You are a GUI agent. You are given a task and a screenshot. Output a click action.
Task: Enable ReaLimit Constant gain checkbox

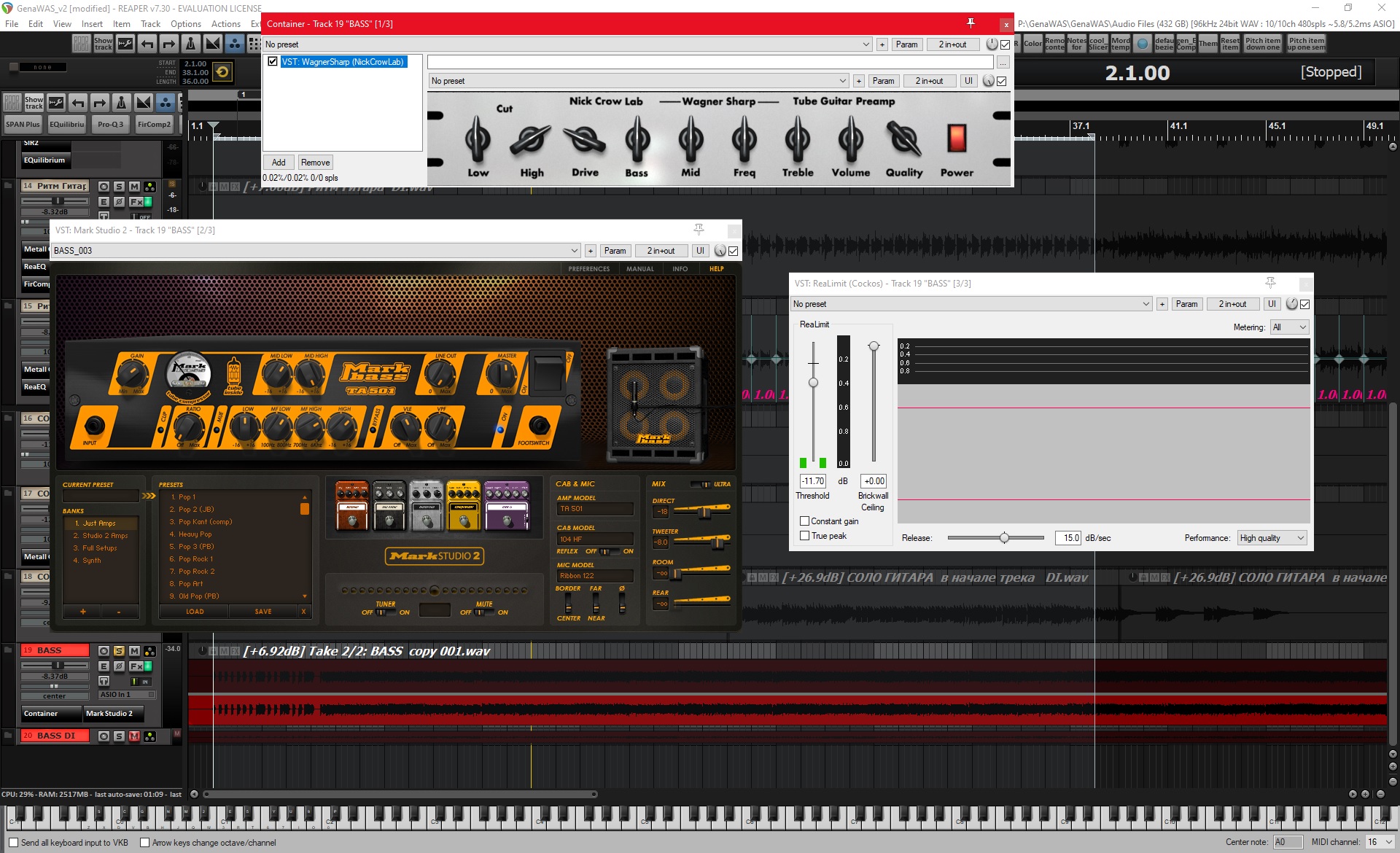(805, 521)
